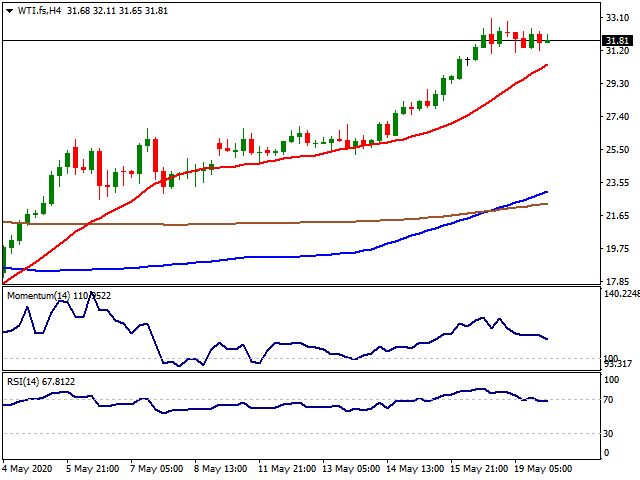Select the 21.65 price axis label
Screen dimensions: 640x480
[x=617, y=216]
